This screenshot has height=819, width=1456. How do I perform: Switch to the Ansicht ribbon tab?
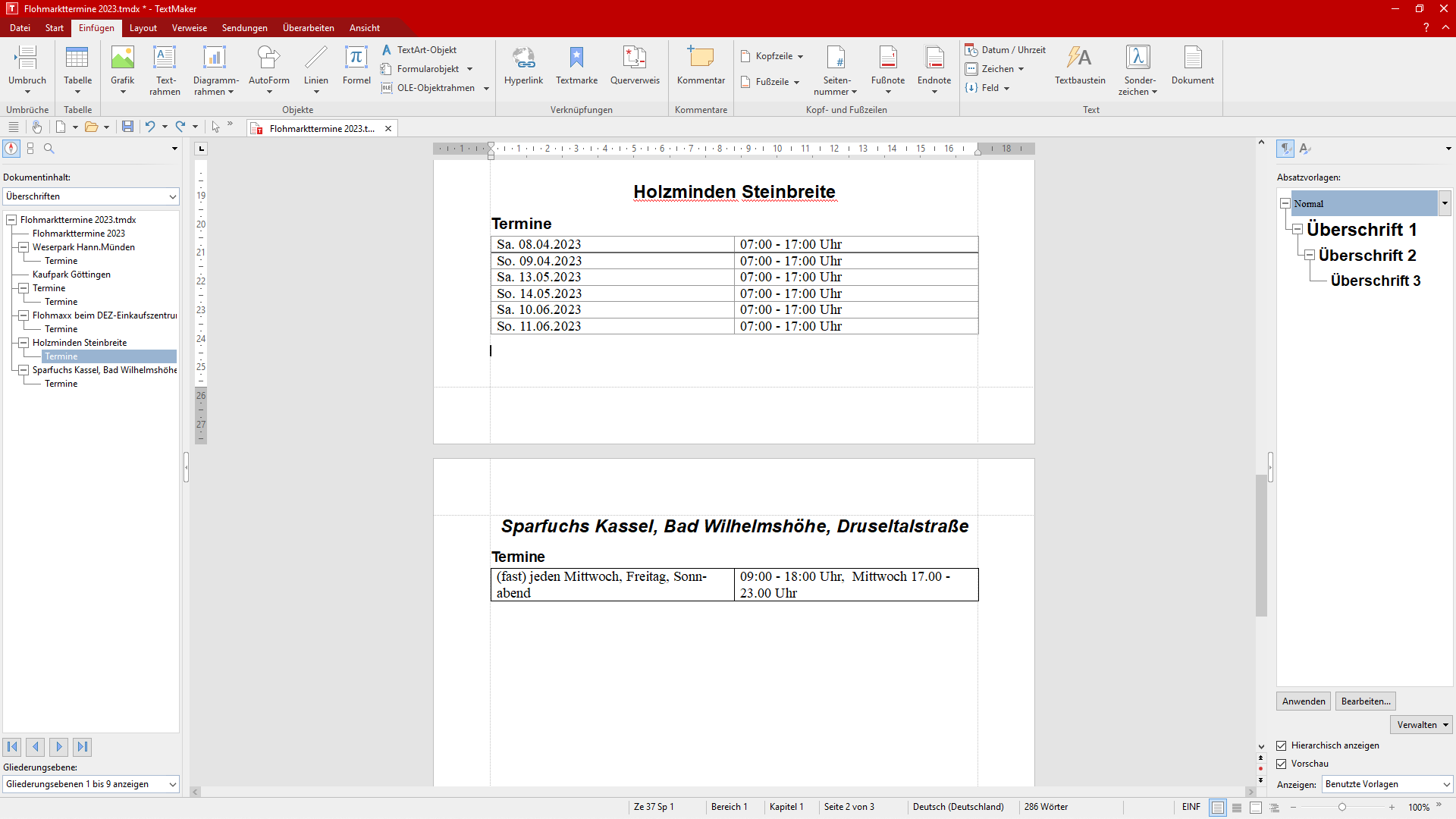coord(364,28)
